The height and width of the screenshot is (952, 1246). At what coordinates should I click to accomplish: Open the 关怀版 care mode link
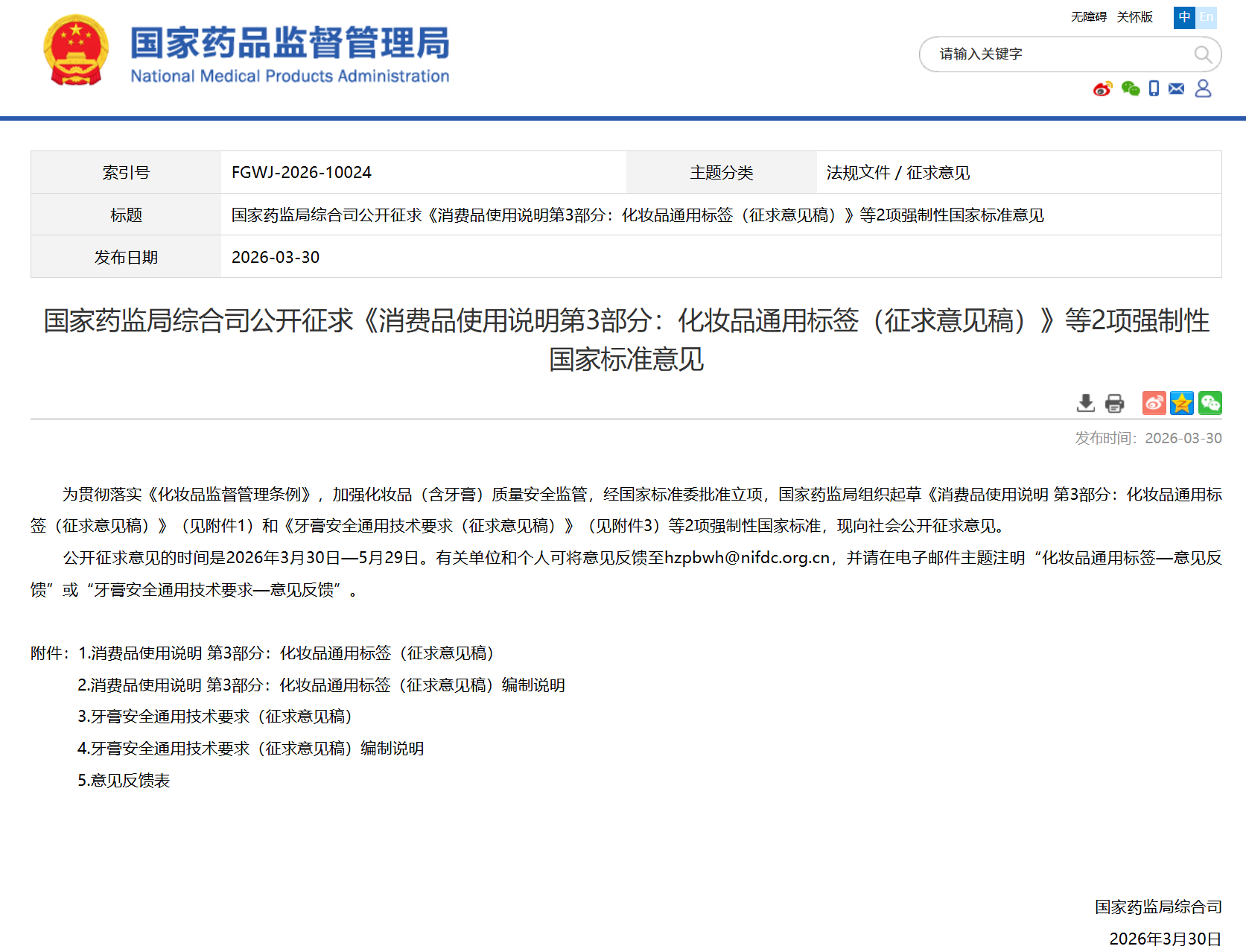[1134, 17]
